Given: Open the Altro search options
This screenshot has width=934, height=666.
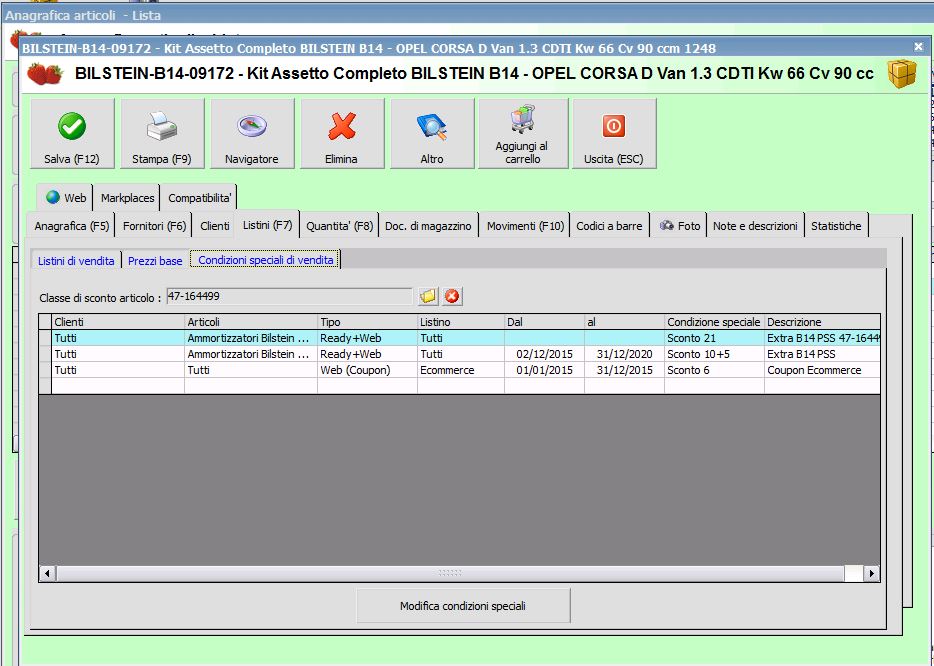Looking at the screenshot, I should pyautogui.click(x=432, y=133).
